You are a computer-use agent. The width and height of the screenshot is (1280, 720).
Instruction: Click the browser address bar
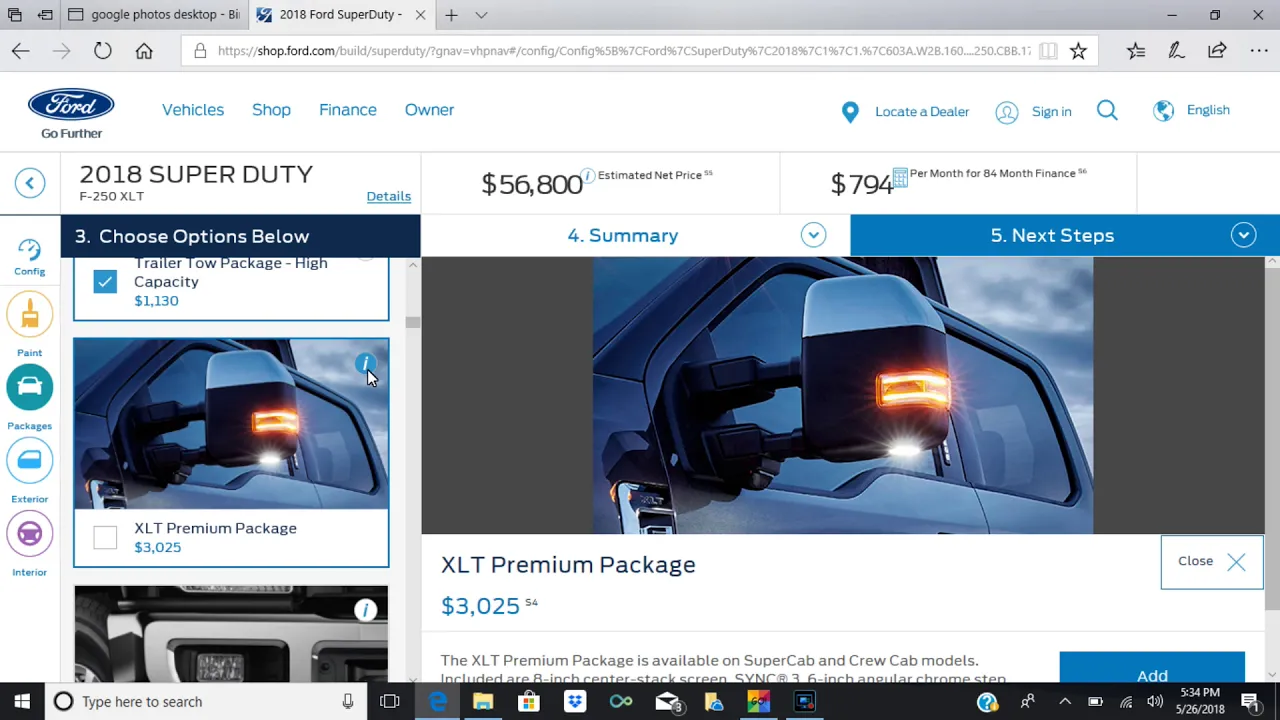623,51
